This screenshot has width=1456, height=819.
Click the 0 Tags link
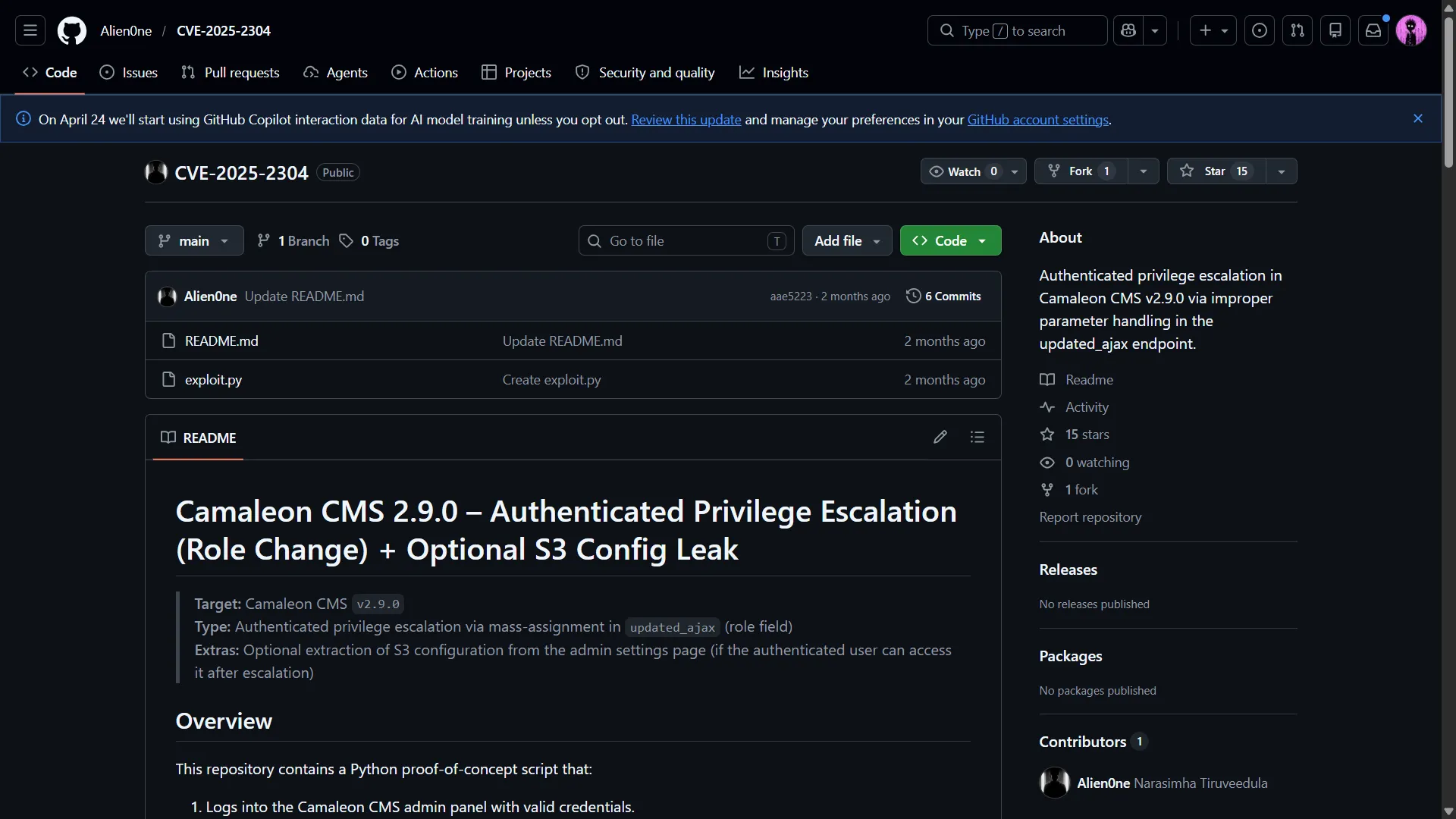click(369, 240)
